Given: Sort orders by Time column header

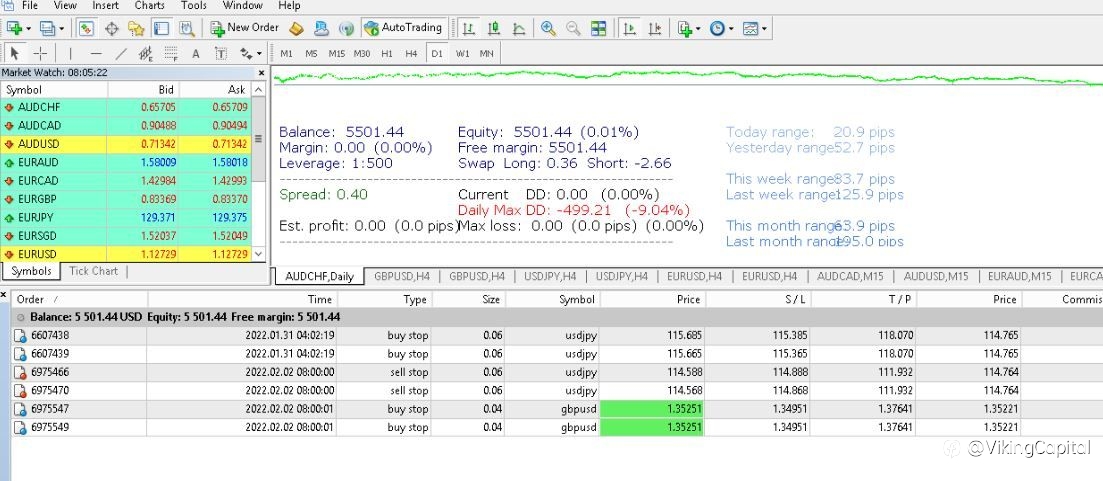Looking at the screenshot, I should tap(243, 299).
